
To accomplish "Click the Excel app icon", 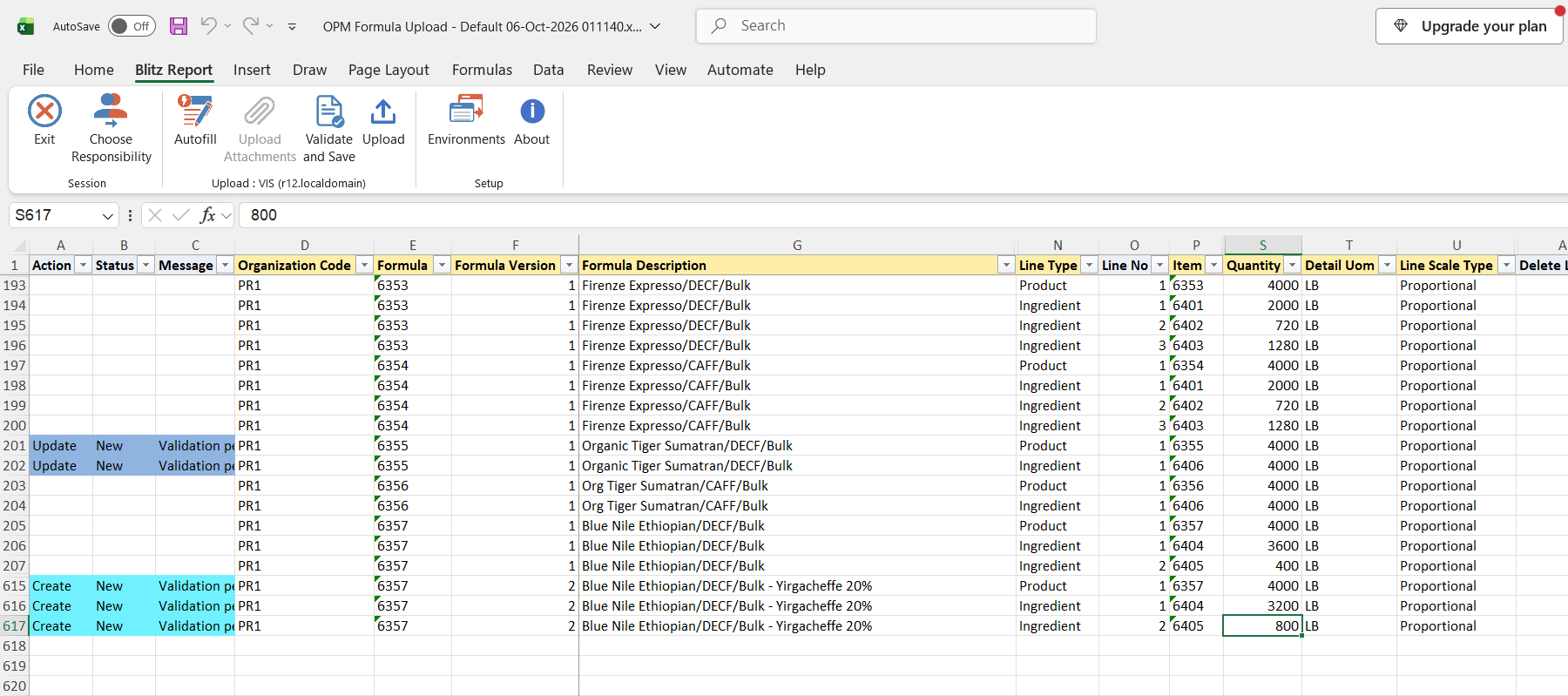I will coord(26,26).
